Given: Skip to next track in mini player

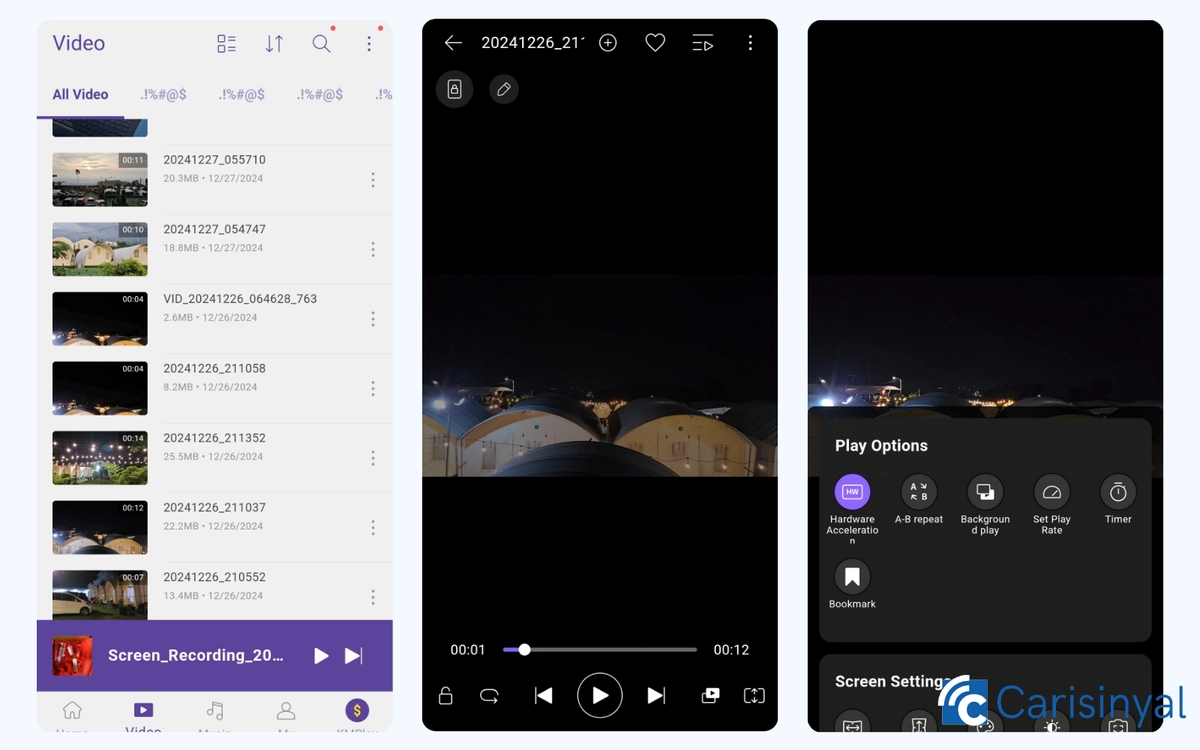Looking at the screenshot, I should (x=354, y=655).
